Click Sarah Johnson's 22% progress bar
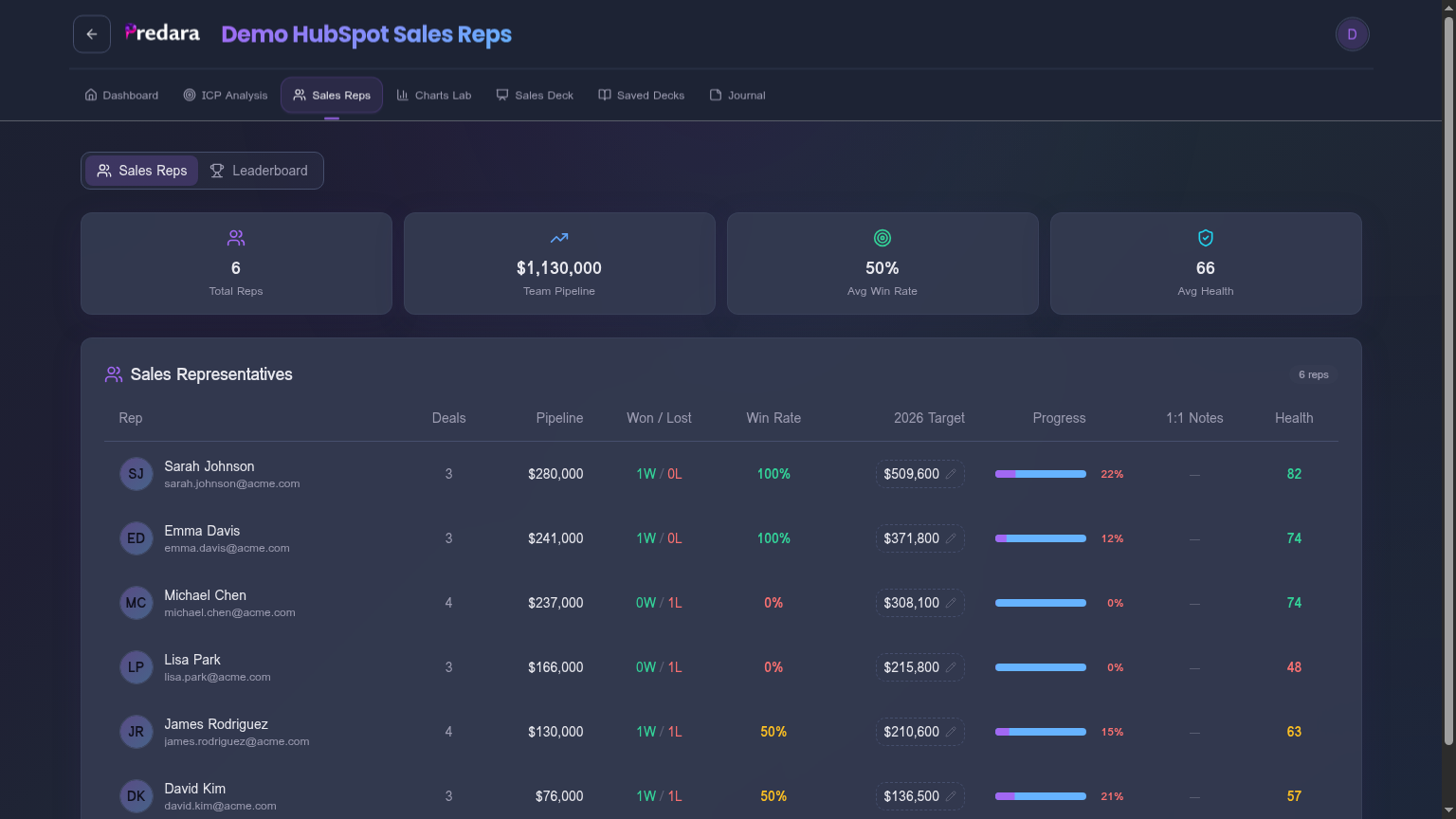The height and width of the screenshot is (819, 1456). point(1040,474)
